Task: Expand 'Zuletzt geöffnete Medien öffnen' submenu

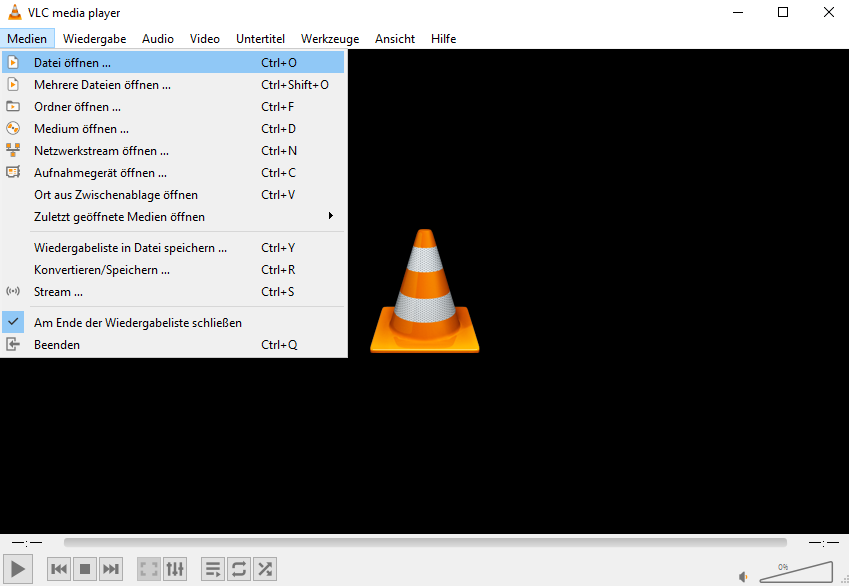Action: pyautogui.click(x=120, y=216)
